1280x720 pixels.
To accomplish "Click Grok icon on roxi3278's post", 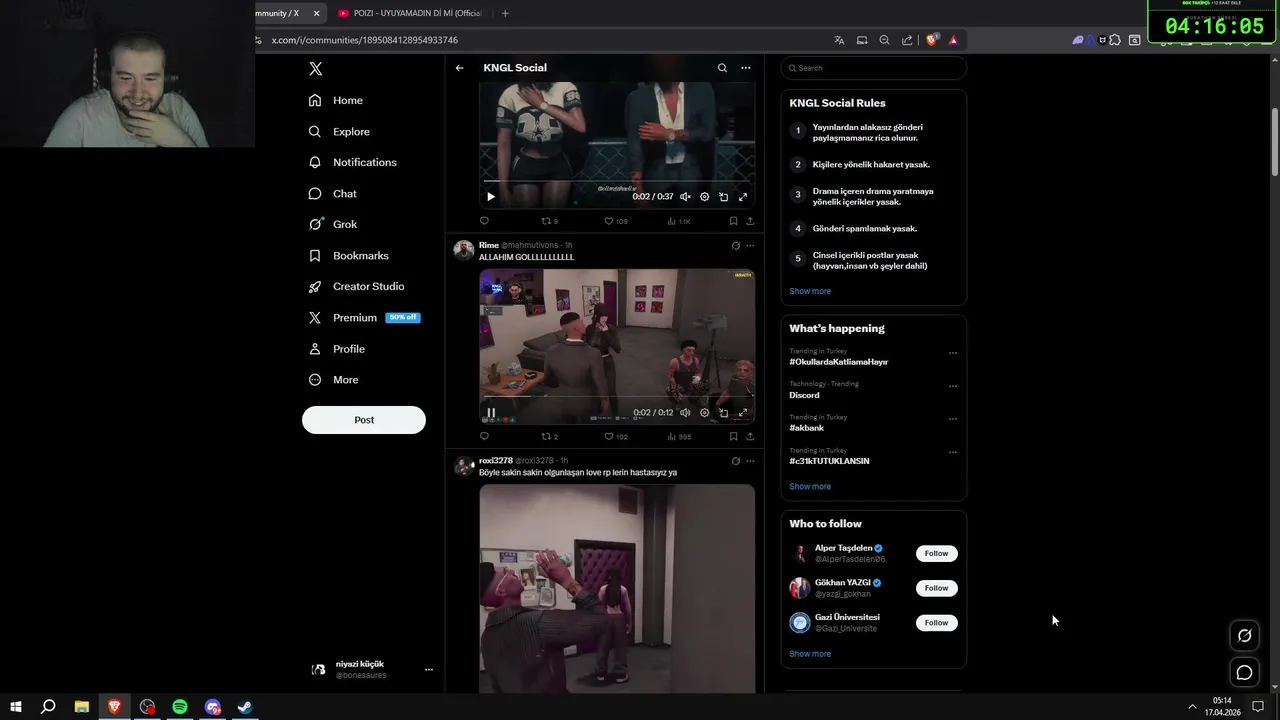I will [735, 461].
